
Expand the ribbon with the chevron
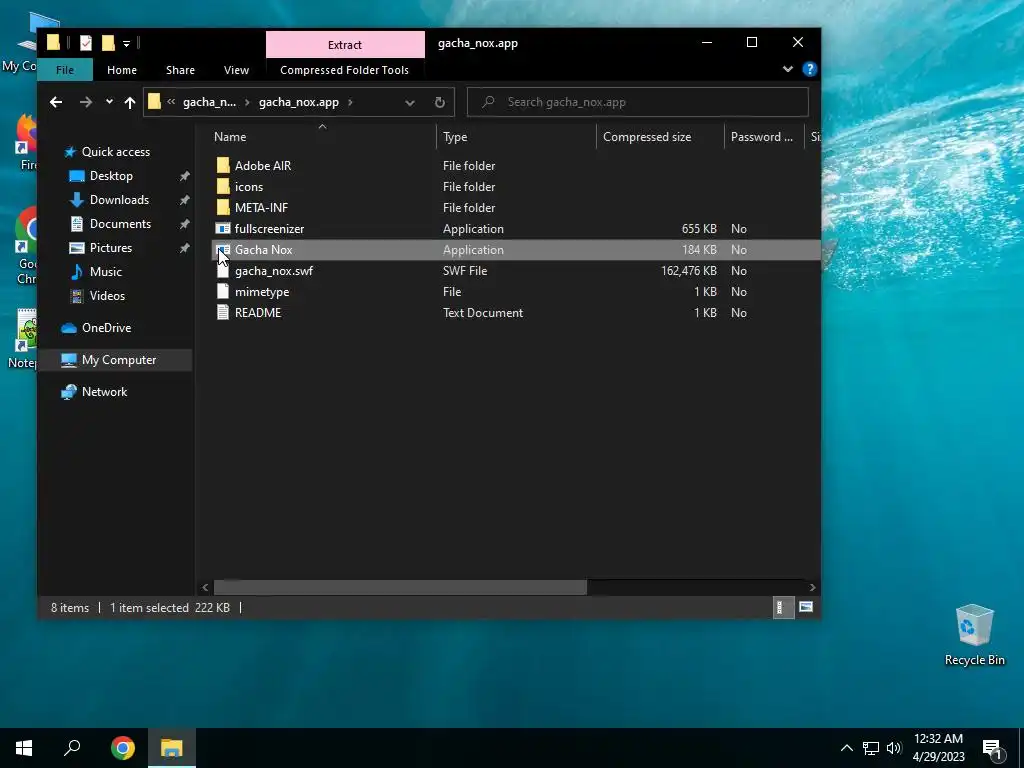coord(788,69)
